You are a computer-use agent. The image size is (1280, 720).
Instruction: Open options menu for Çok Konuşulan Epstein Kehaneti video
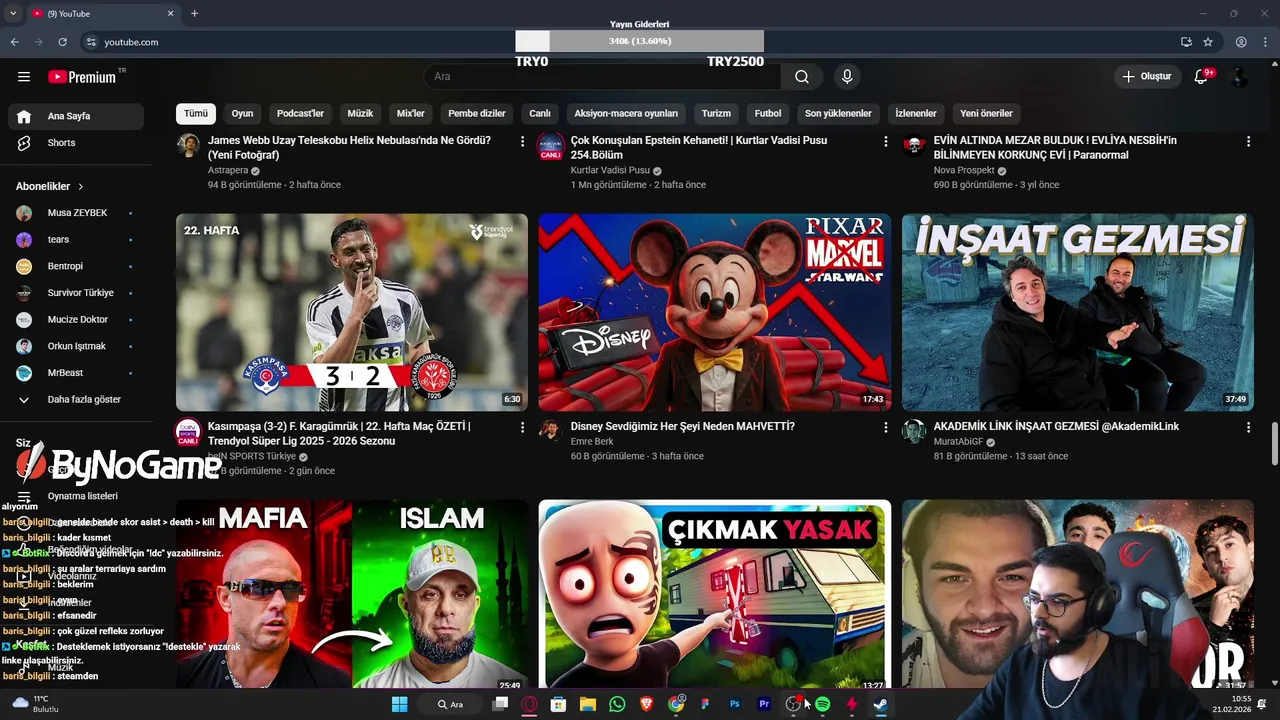885,142
